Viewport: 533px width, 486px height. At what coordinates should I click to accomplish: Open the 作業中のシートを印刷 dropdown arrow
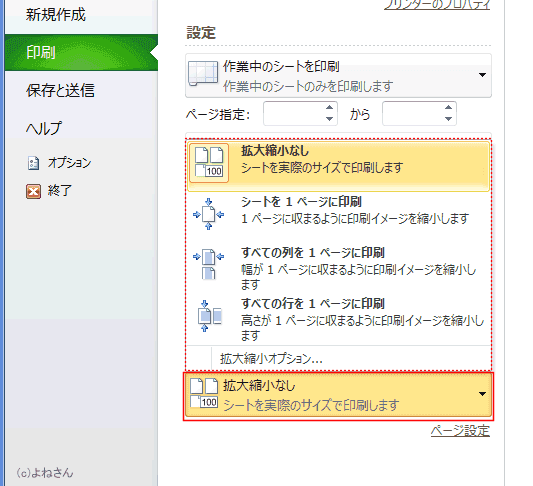coord(482,75)
